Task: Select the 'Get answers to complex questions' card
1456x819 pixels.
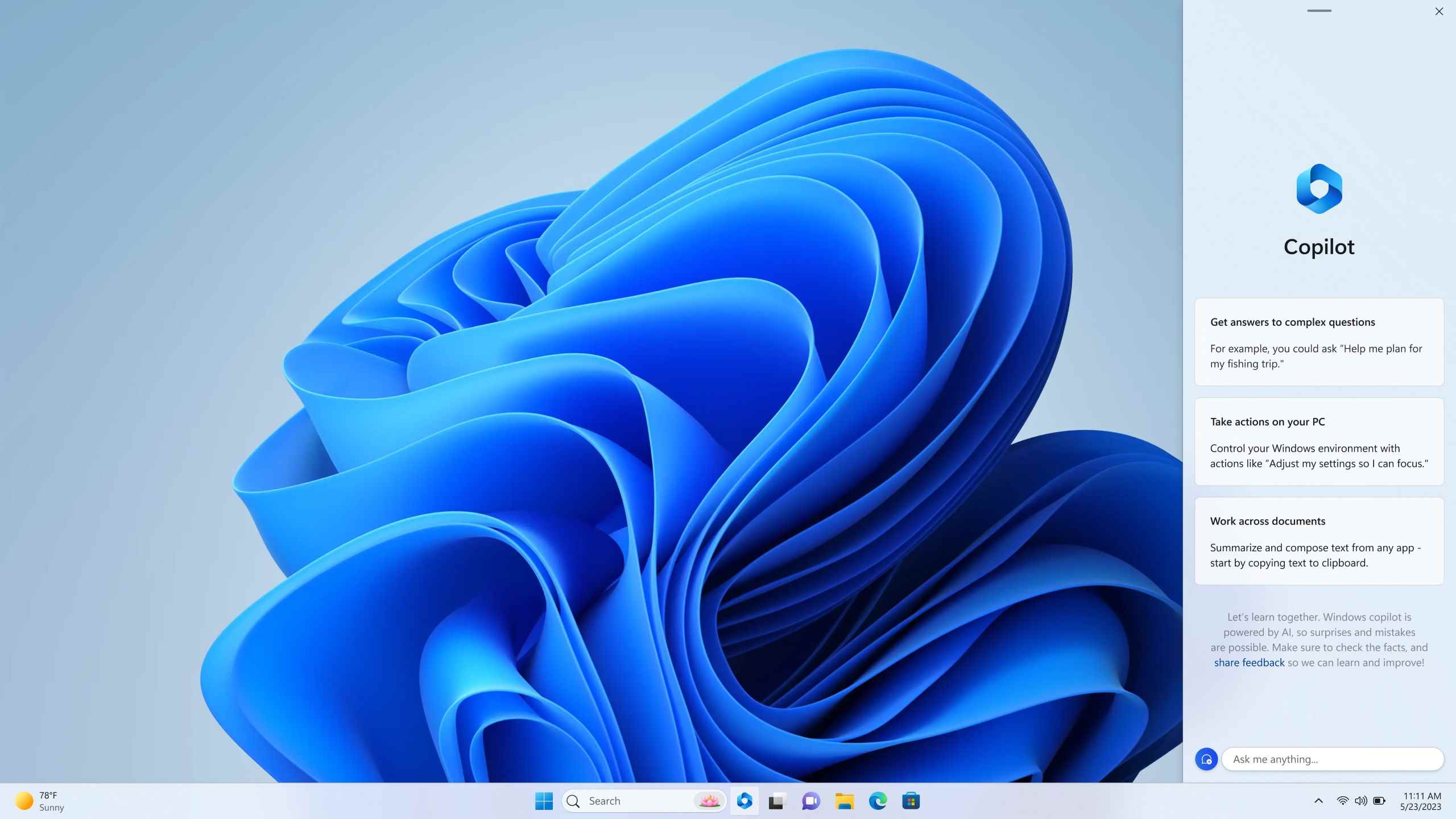Action: [1319, 341]
